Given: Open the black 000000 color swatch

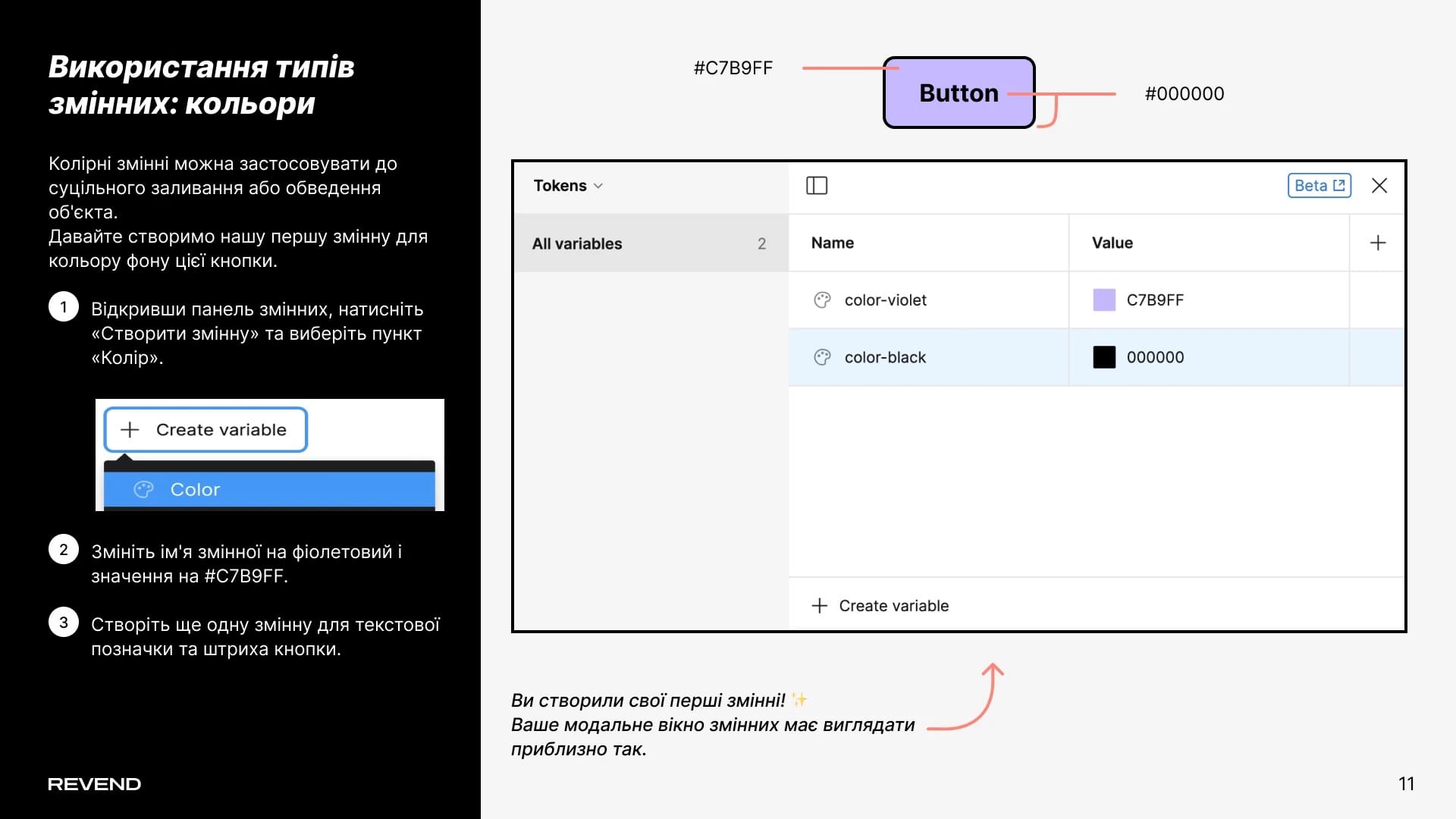Looking at the screenshot, I should coord(1104,357).
